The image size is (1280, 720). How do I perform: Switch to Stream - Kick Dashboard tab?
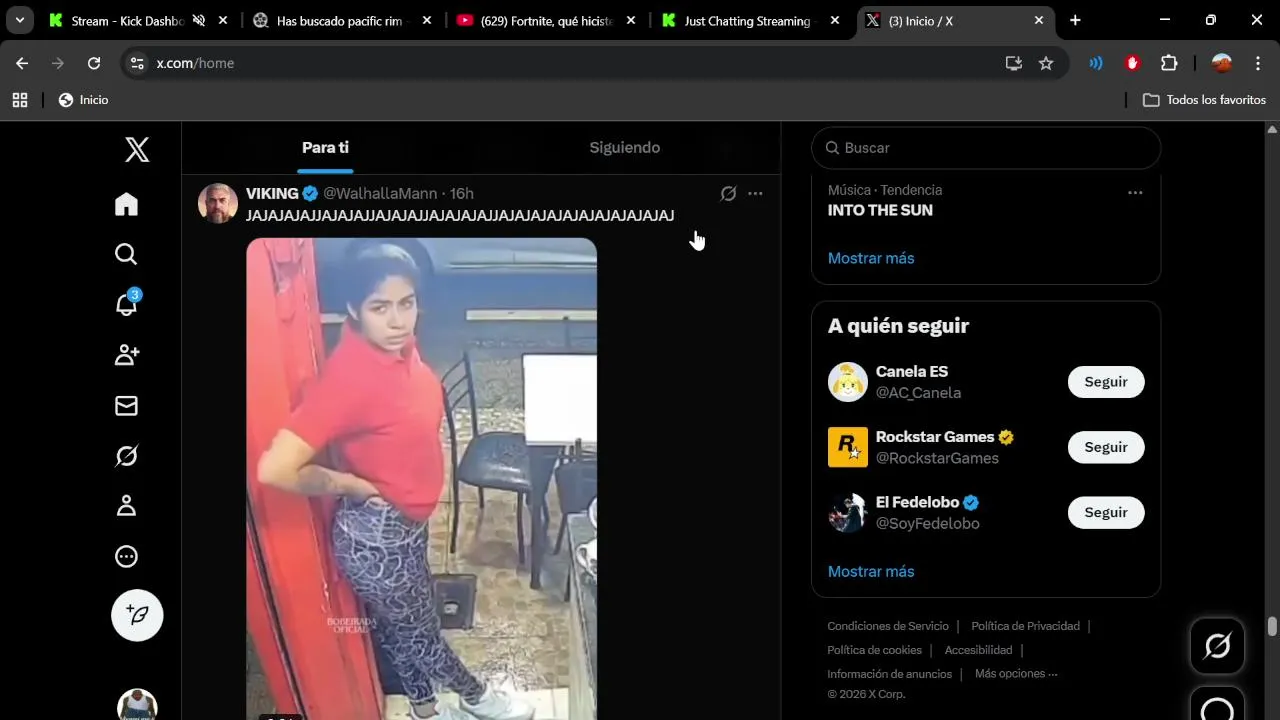(128, 20)
